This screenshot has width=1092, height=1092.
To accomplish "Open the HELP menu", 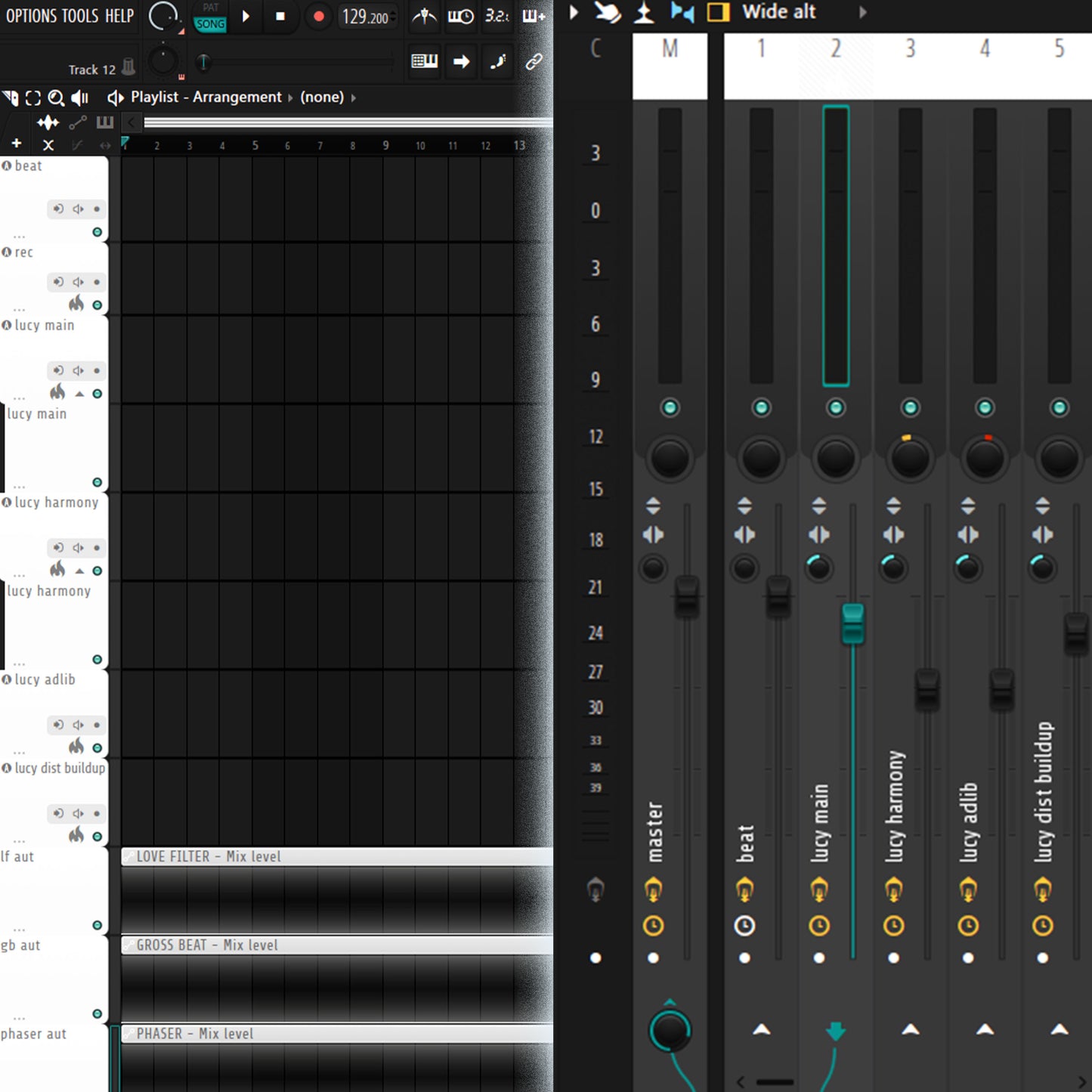I will tap(119, 16).
